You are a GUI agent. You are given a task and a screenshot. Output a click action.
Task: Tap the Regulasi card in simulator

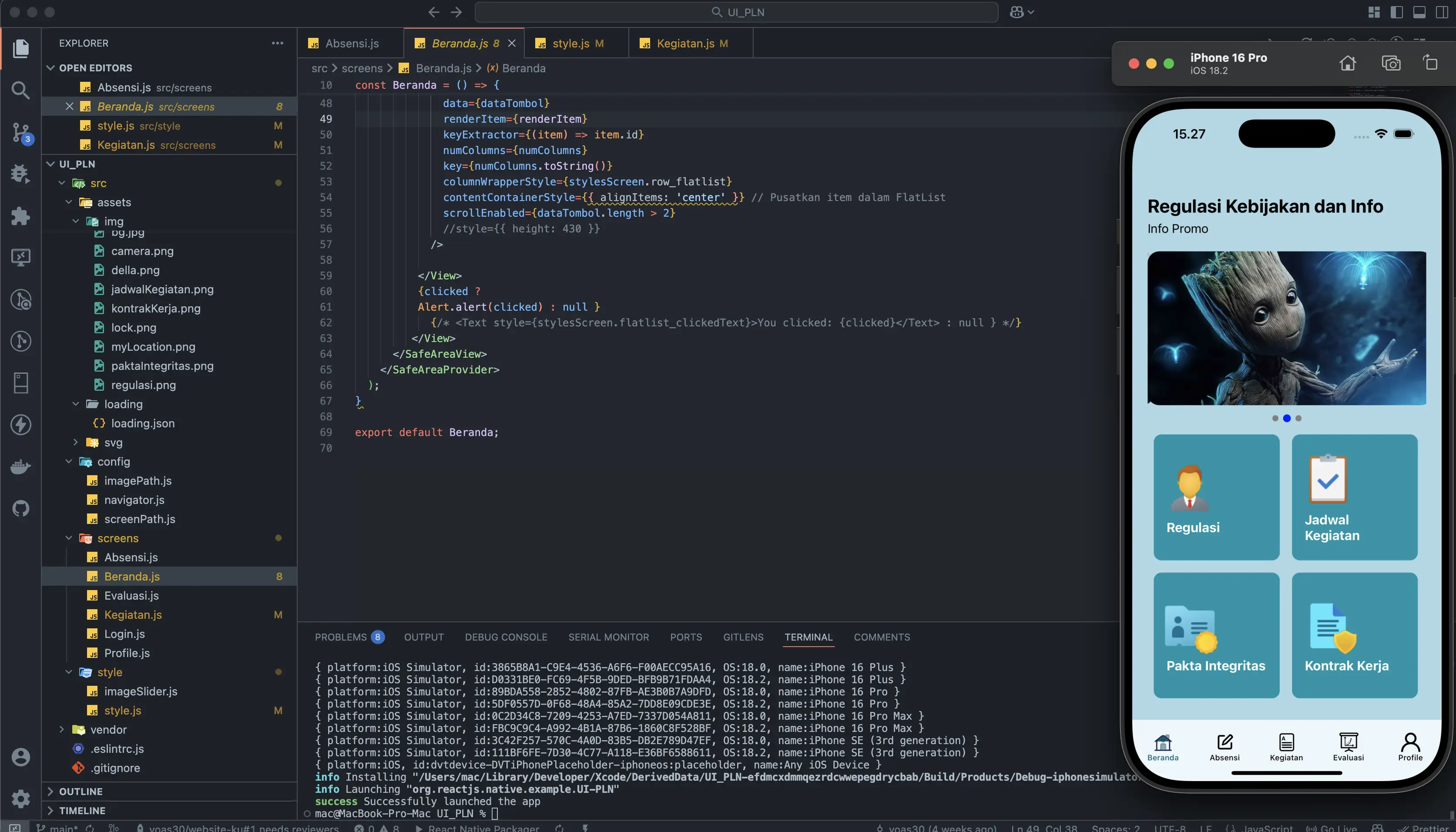[1216, 497]
